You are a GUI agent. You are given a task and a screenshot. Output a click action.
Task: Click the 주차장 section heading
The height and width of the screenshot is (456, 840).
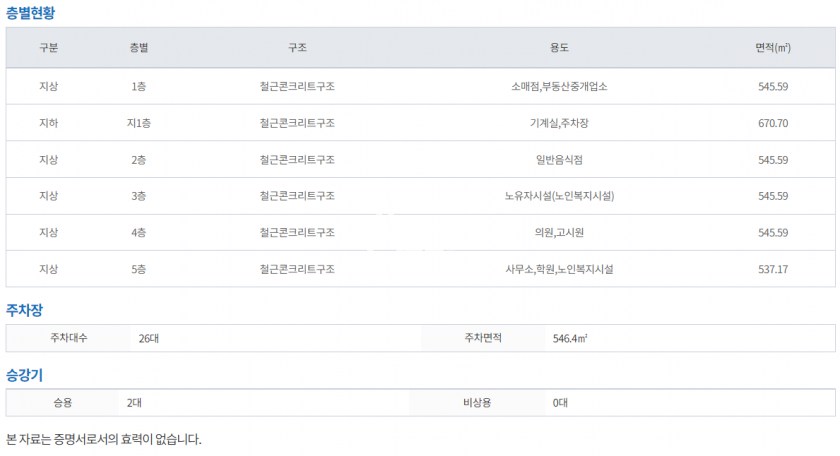click(24, 310)
